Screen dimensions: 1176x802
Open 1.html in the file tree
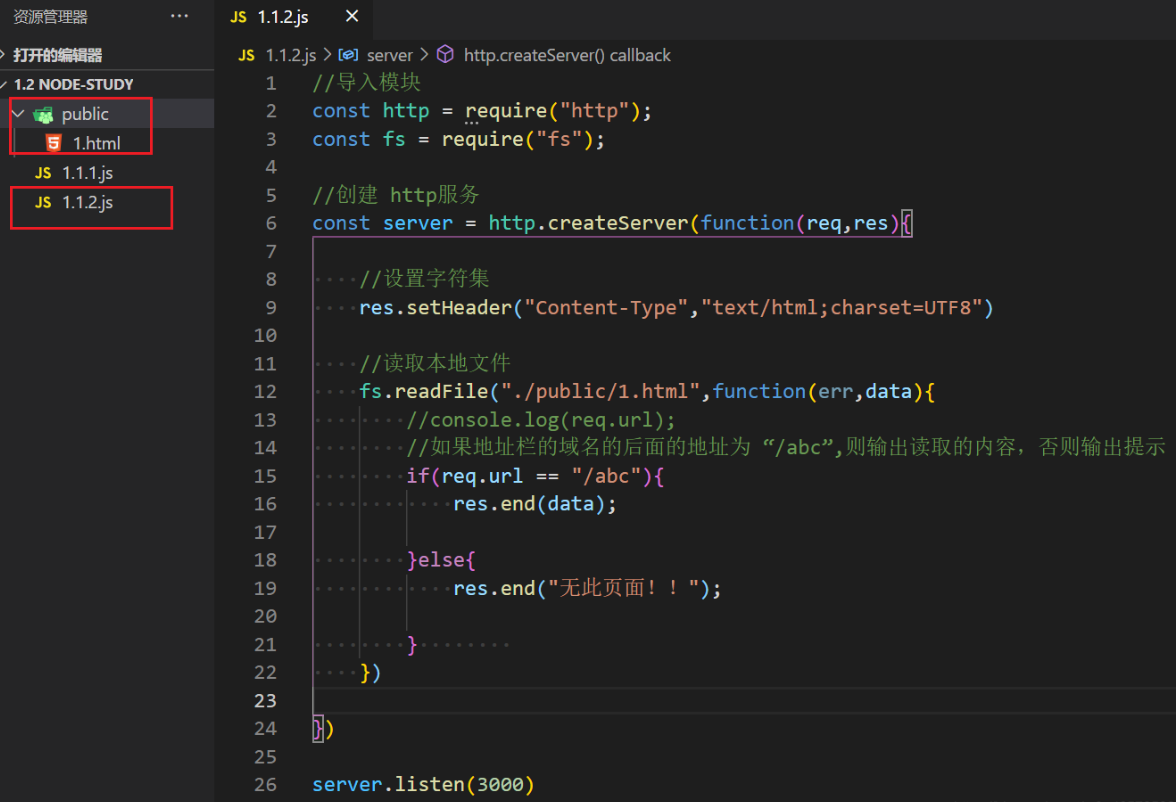96,143
